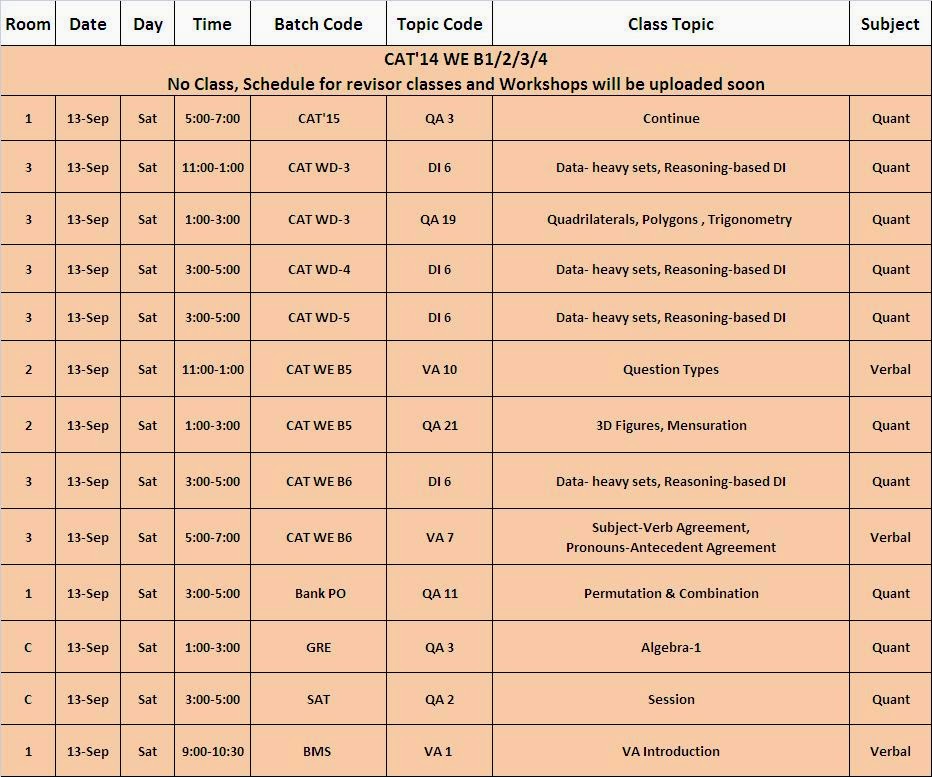
Task: Select the QA 11 topic code cell
Action: tap(439, 593)
